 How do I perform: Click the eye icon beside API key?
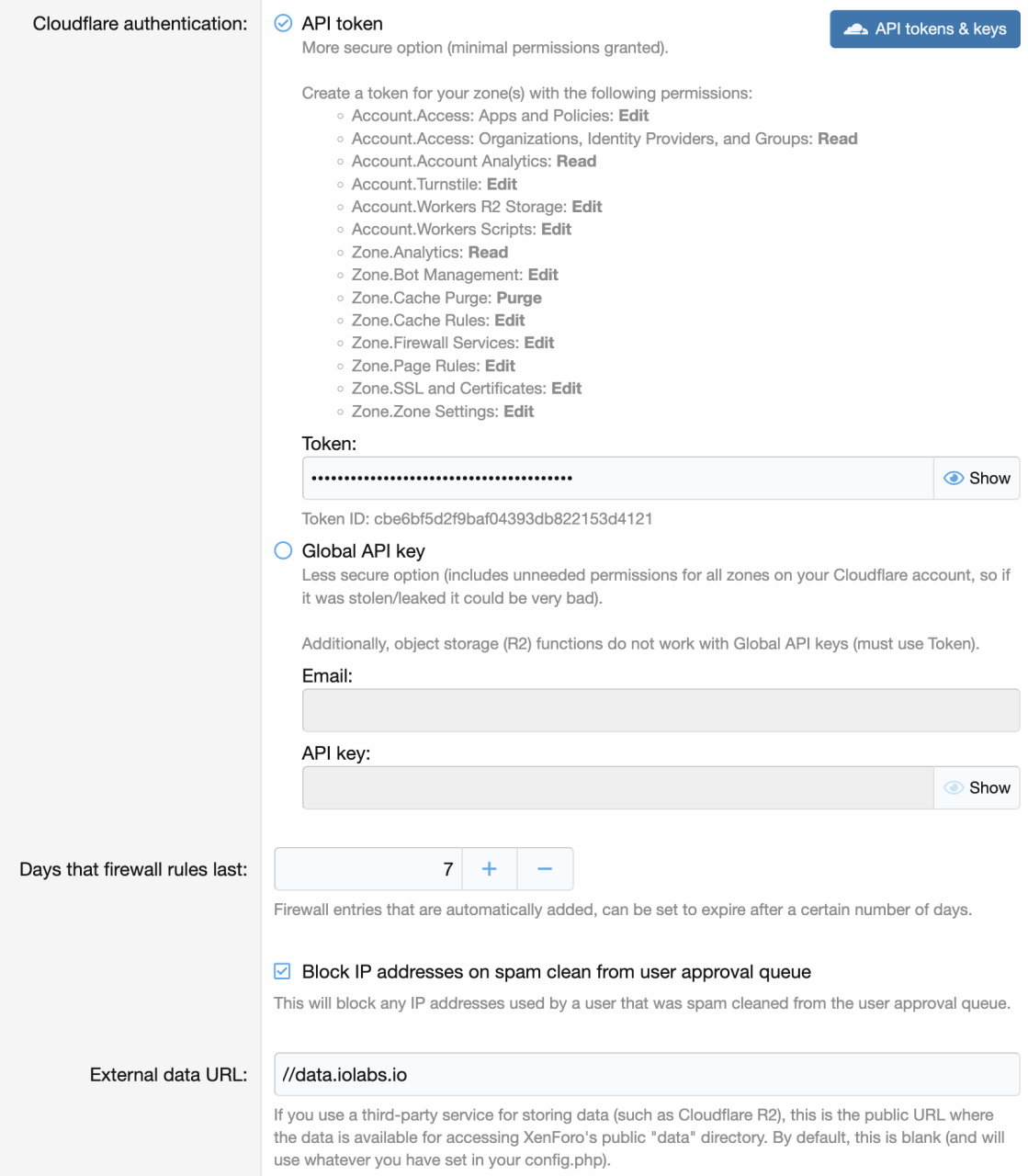pyautogui.click(x=955, y=788)
